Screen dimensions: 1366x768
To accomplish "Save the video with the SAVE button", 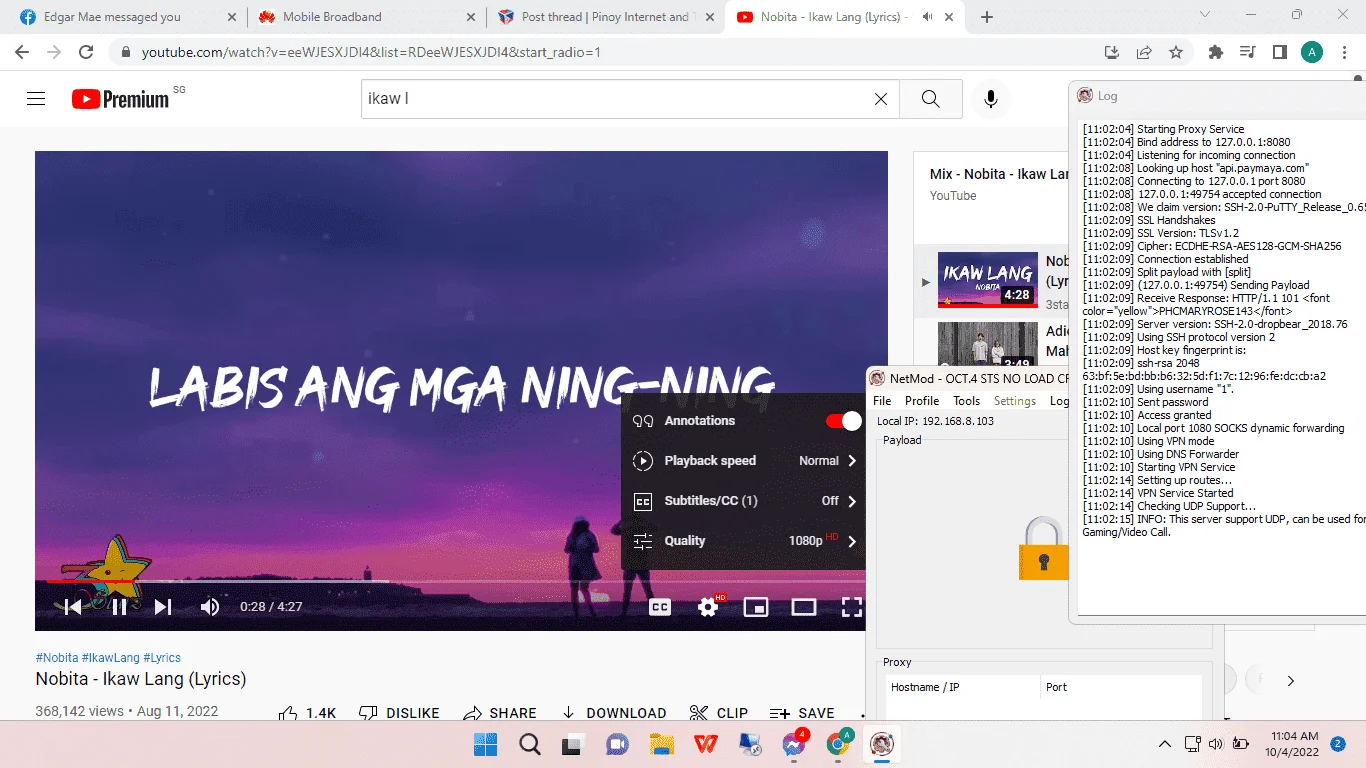I will coord(802,713).
